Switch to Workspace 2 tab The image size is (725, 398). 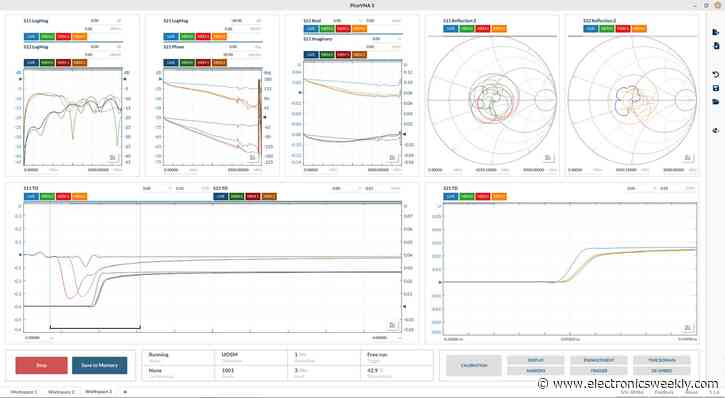pos(61,392)
